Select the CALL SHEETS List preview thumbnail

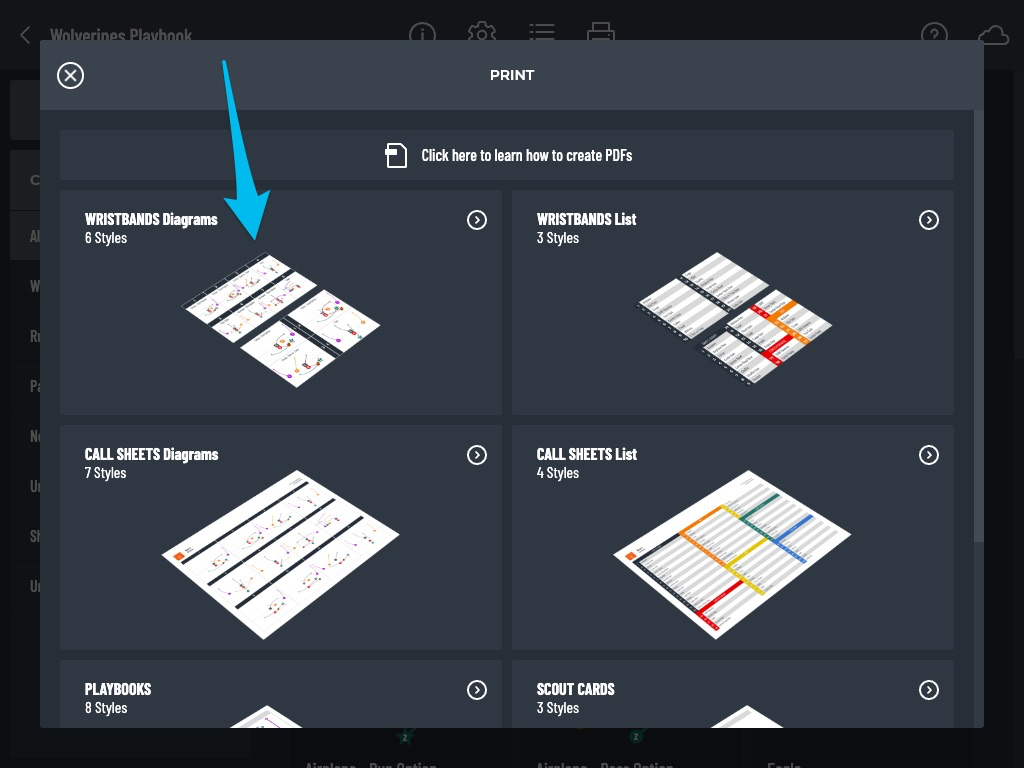(732, 554)
